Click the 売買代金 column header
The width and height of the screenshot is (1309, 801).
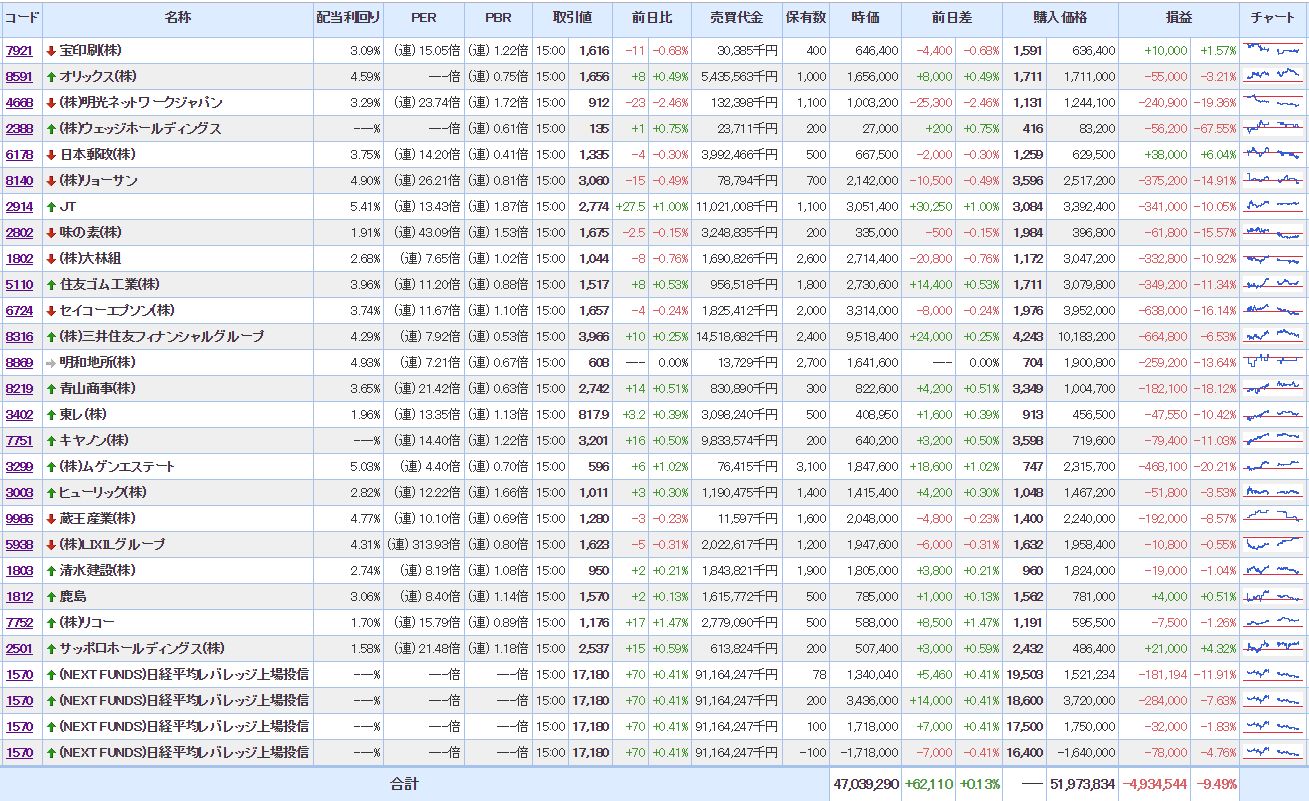736,19
